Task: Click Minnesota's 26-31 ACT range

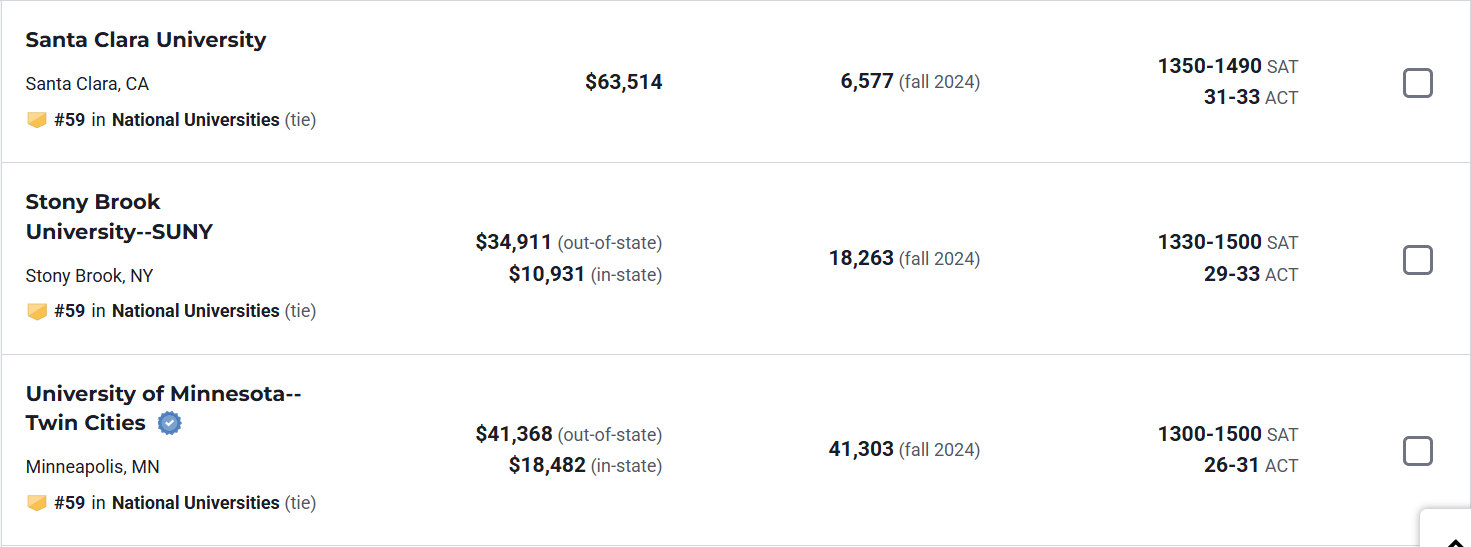Action: (1231, 465)
